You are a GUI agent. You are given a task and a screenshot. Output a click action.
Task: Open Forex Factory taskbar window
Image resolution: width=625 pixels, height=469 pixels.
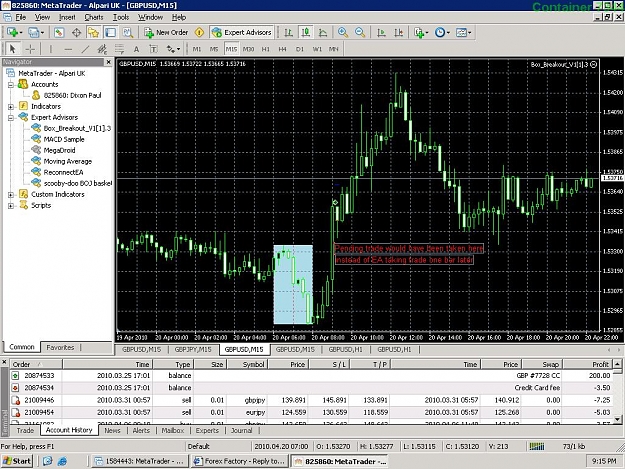click(239, 461)
